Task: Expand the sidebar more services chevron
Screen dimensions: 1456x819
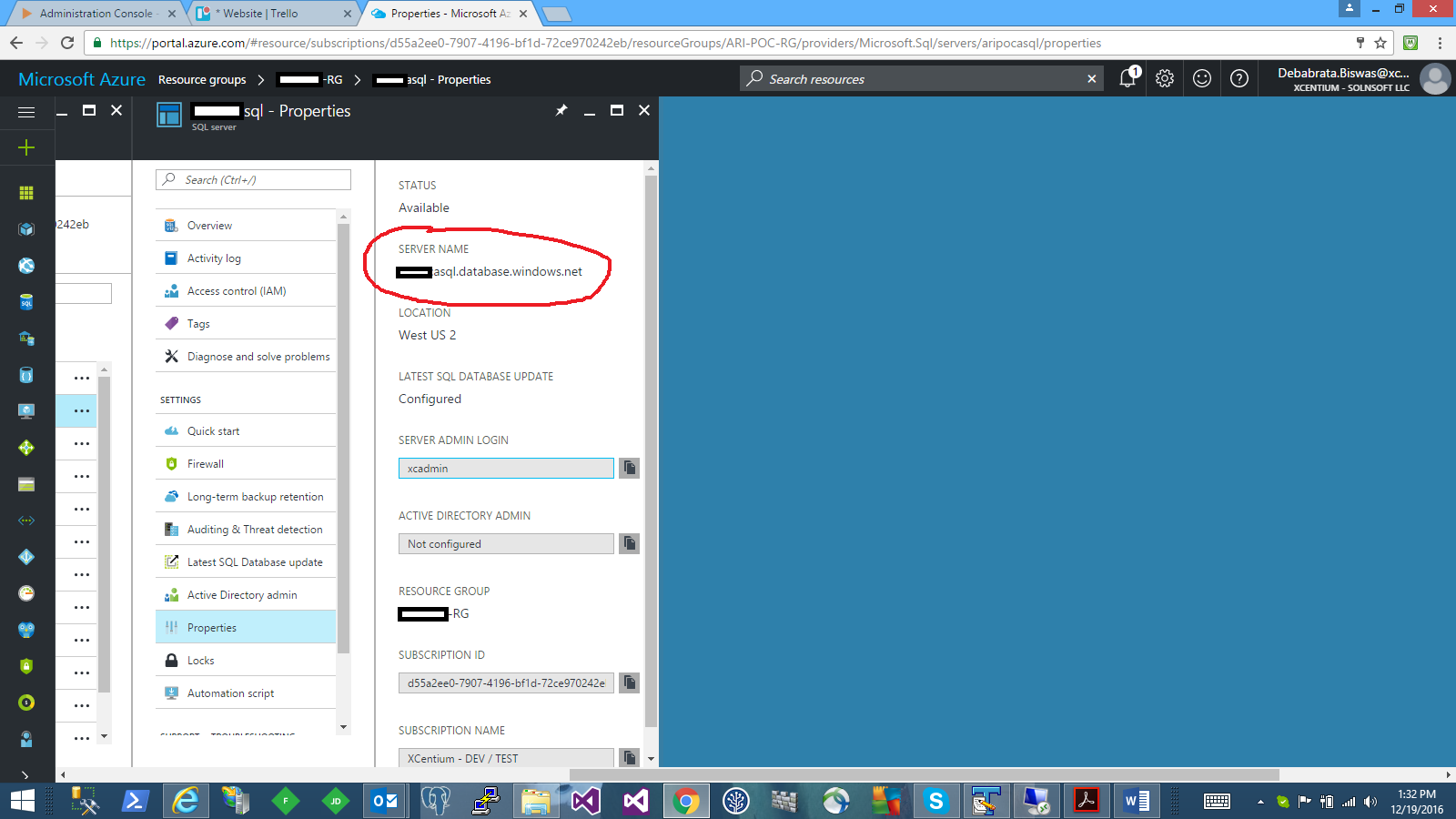Action: point(25,774)
